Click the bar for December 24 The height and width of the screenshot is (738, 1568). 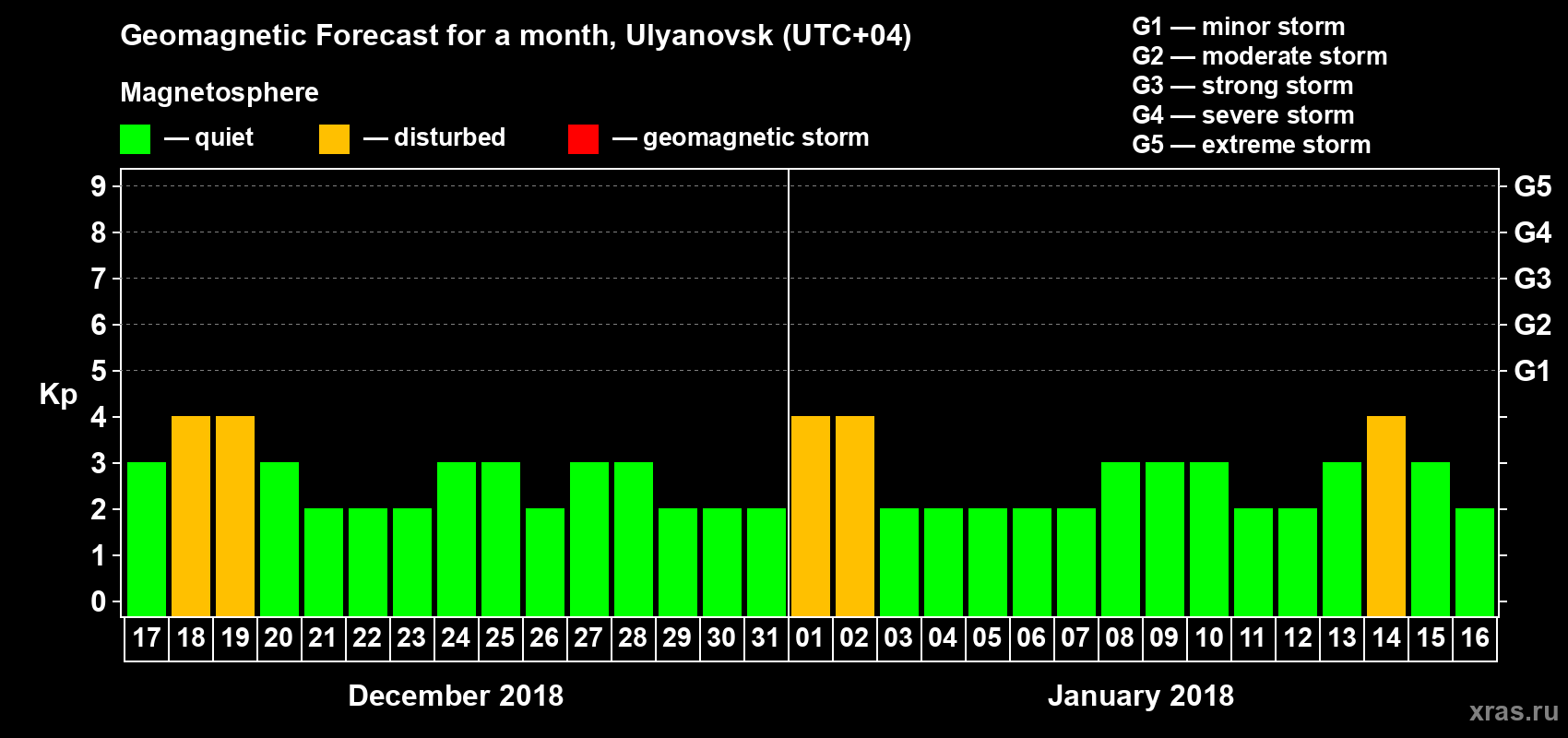tap(457, 539)
